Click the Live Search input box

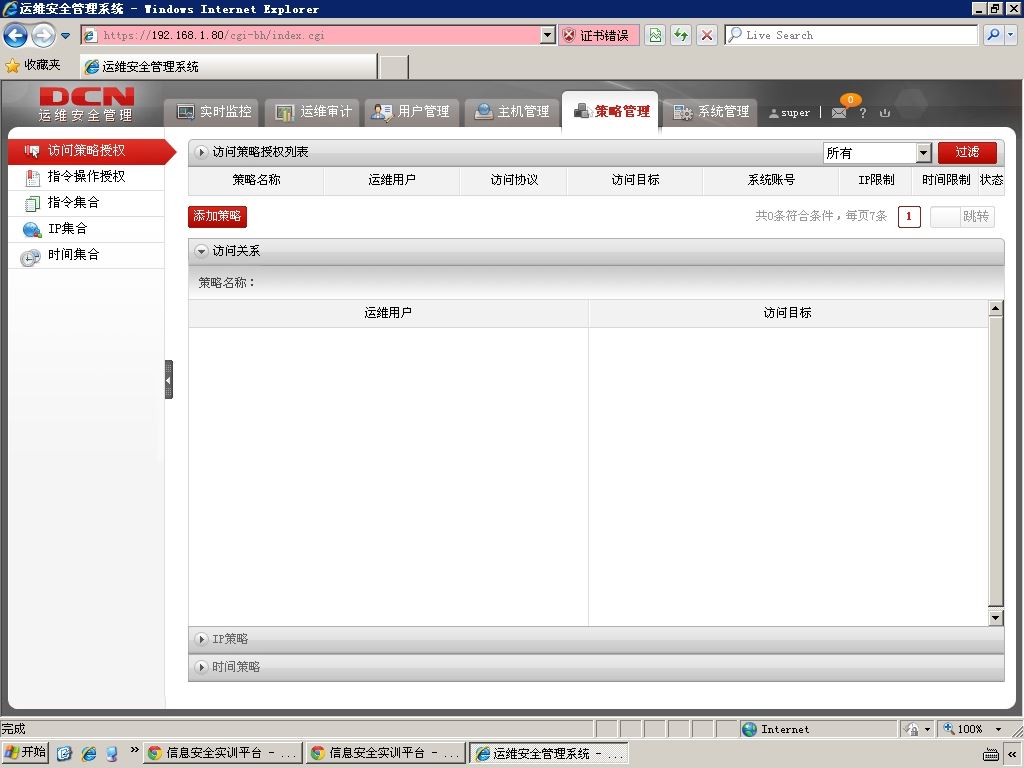[851, 35]
